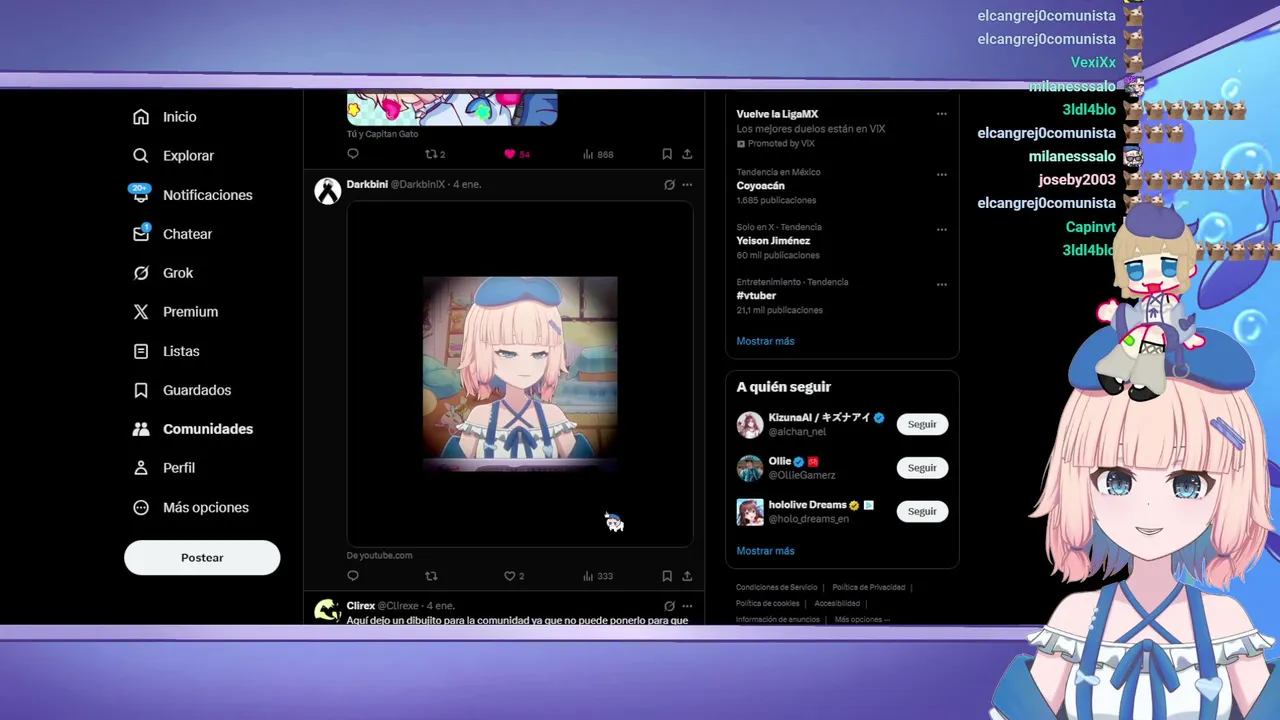Repost the Darkbini post
Image resolution: width=1280 pixels, height=720 pixels.
coord(431,576)
